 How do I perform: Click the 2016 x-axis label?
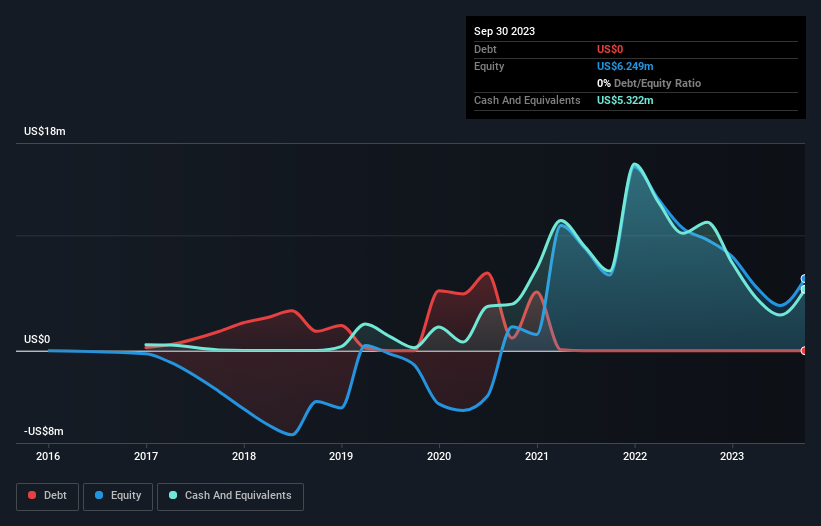[x=48, y=456]
